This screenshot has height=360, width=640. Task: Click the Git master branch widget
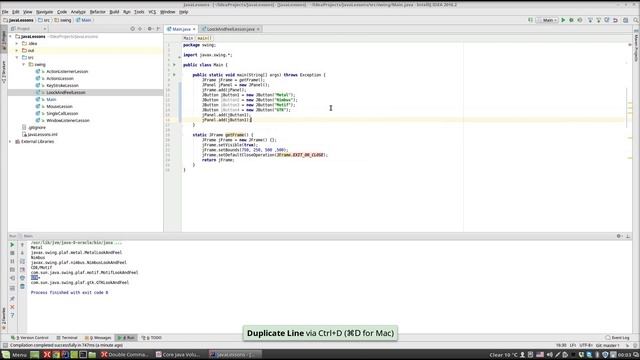[608, 345]
